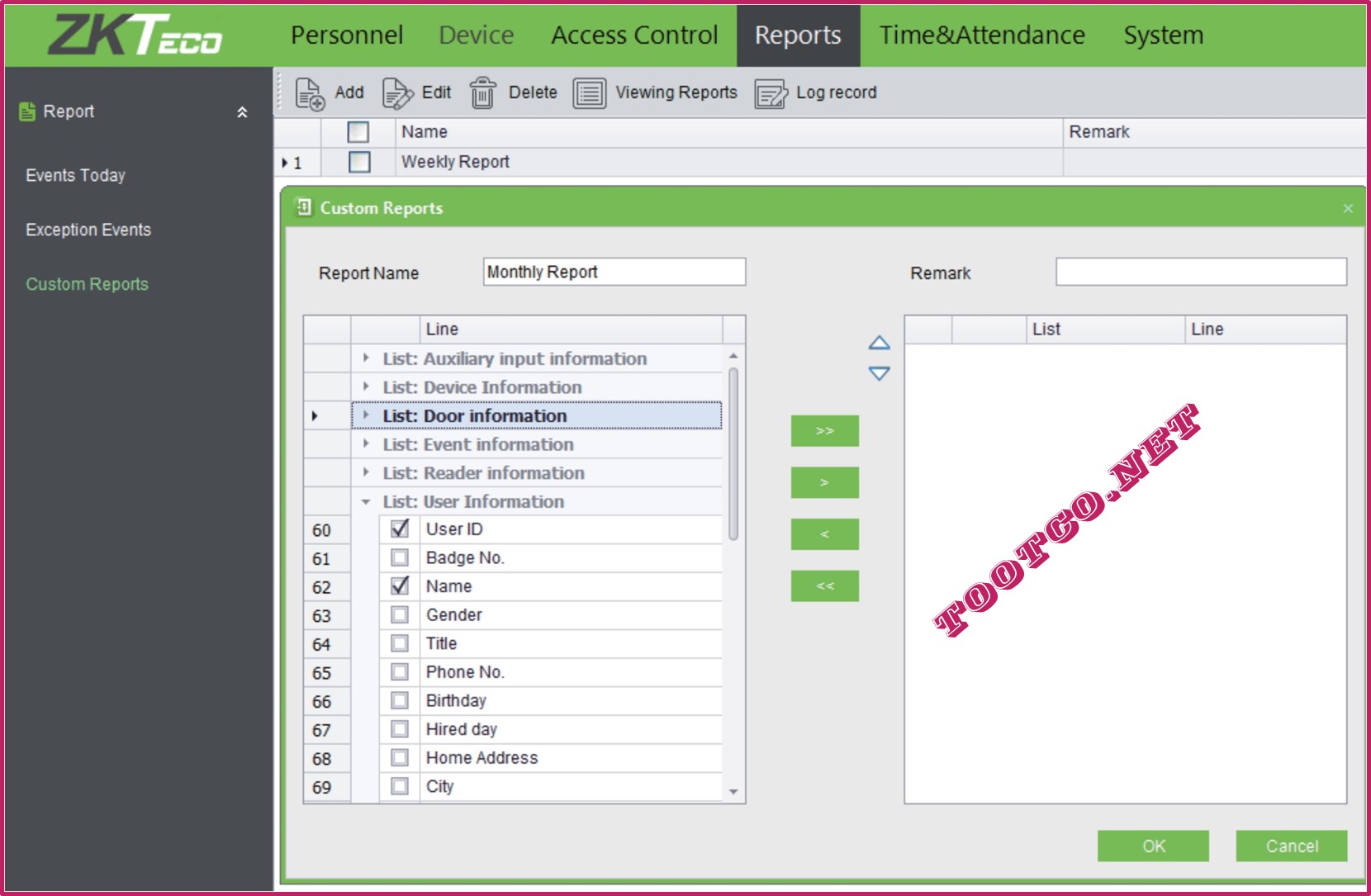
Task: Click the Log record toolbar icon
Action: 771,93
